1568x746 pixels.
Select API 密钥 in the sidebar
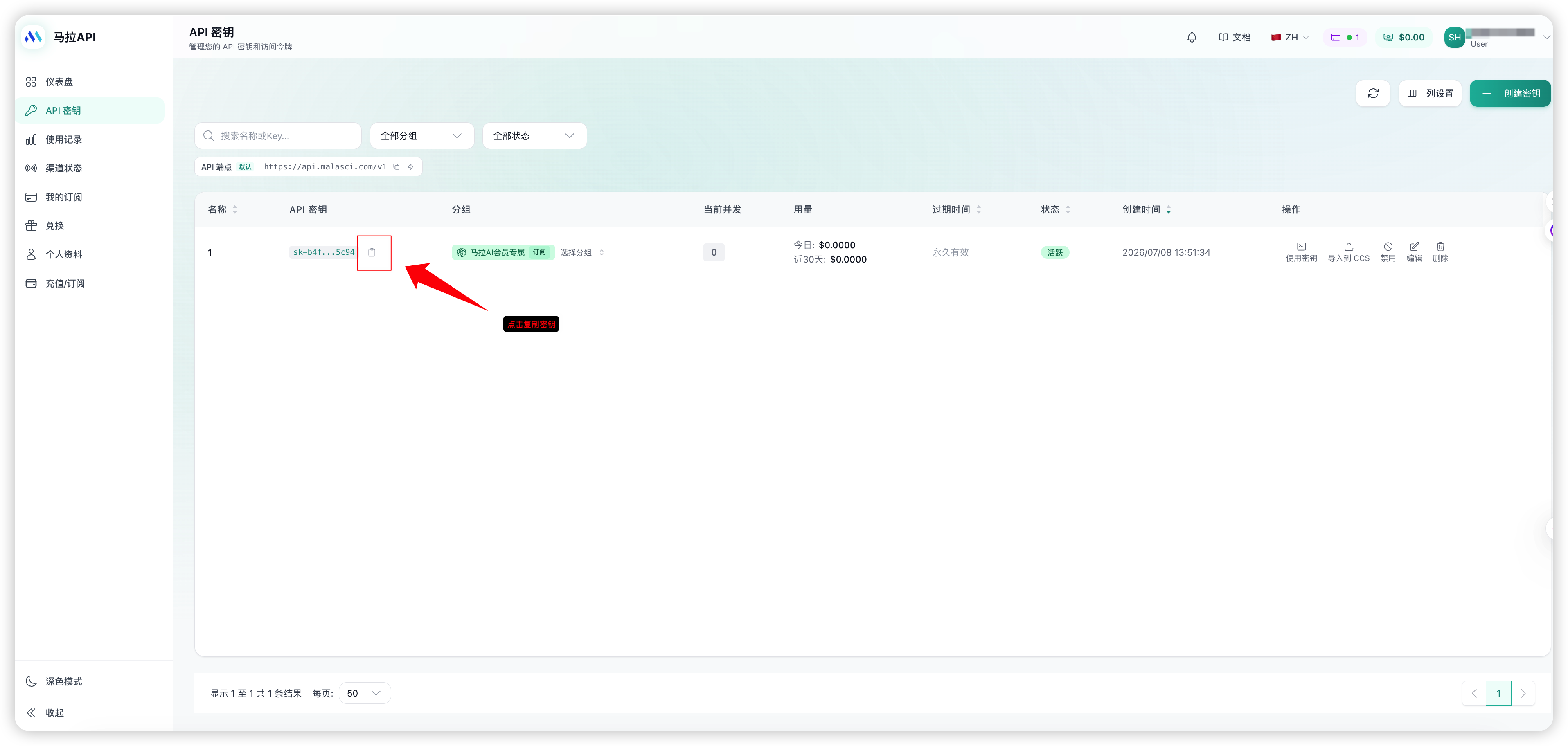pos(90,110)
